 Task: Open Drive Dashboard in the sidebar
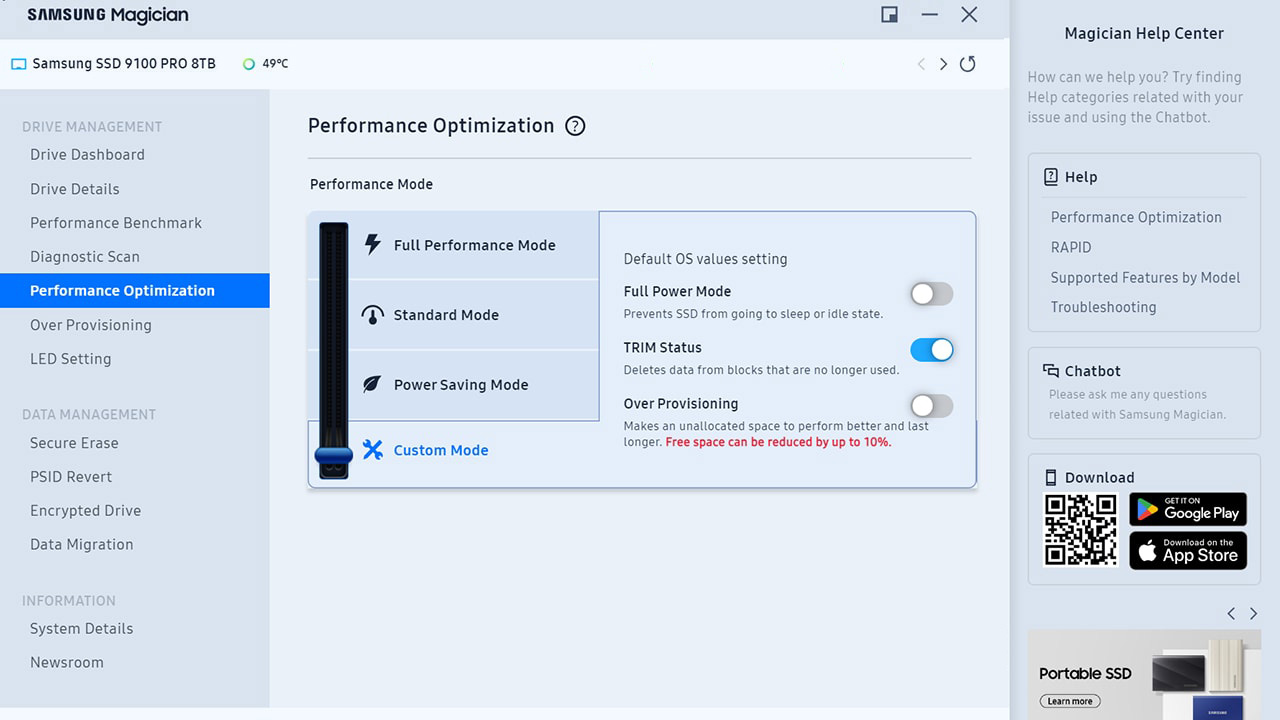pos(87,155)
